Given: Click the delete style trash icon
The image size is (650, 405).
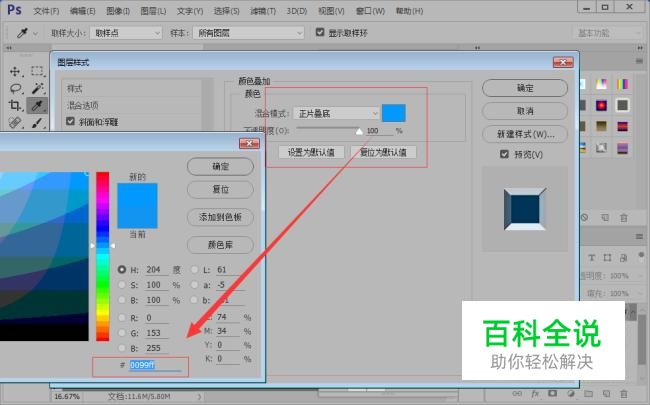Looking at the screenshot, I should [x=623, y=218].
